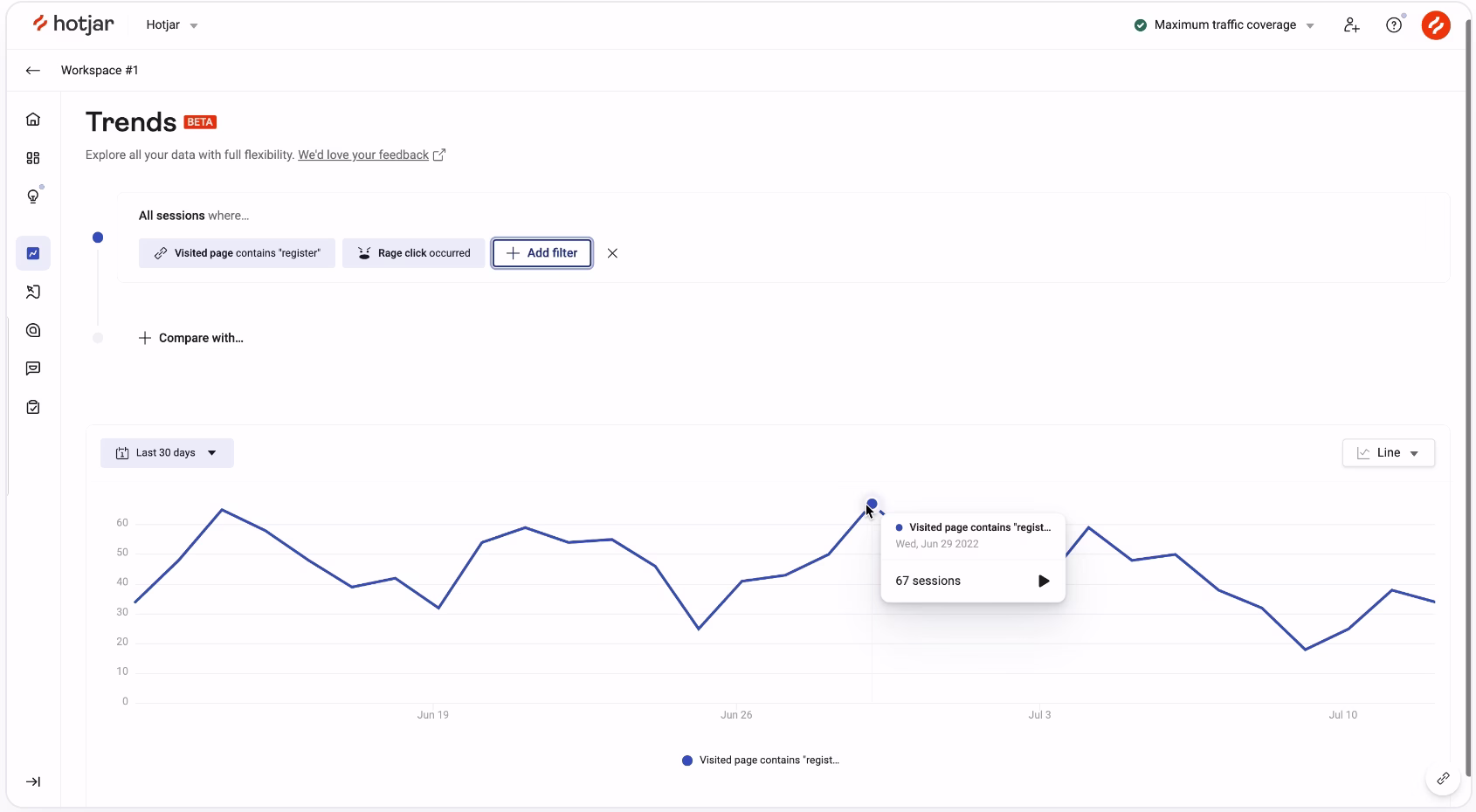This screenshot has height=812, width=1476.
Task: Open the Feedback chat bubble icon
Action: click(33, 368)
